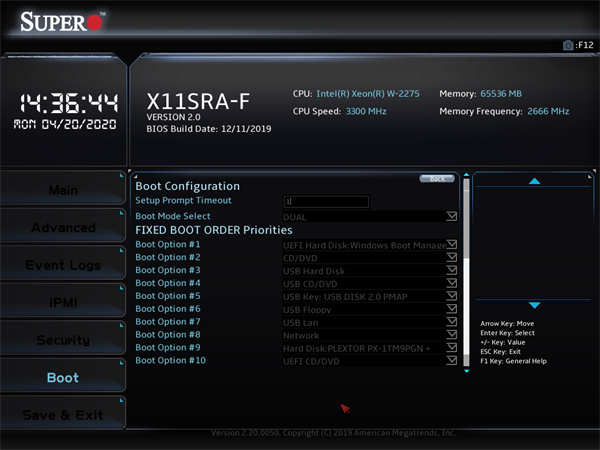Click the CPU value Intel(R) Xeon(R) W-2275
The width and height of the screenshot is (600, 450).
pos(368,94)
